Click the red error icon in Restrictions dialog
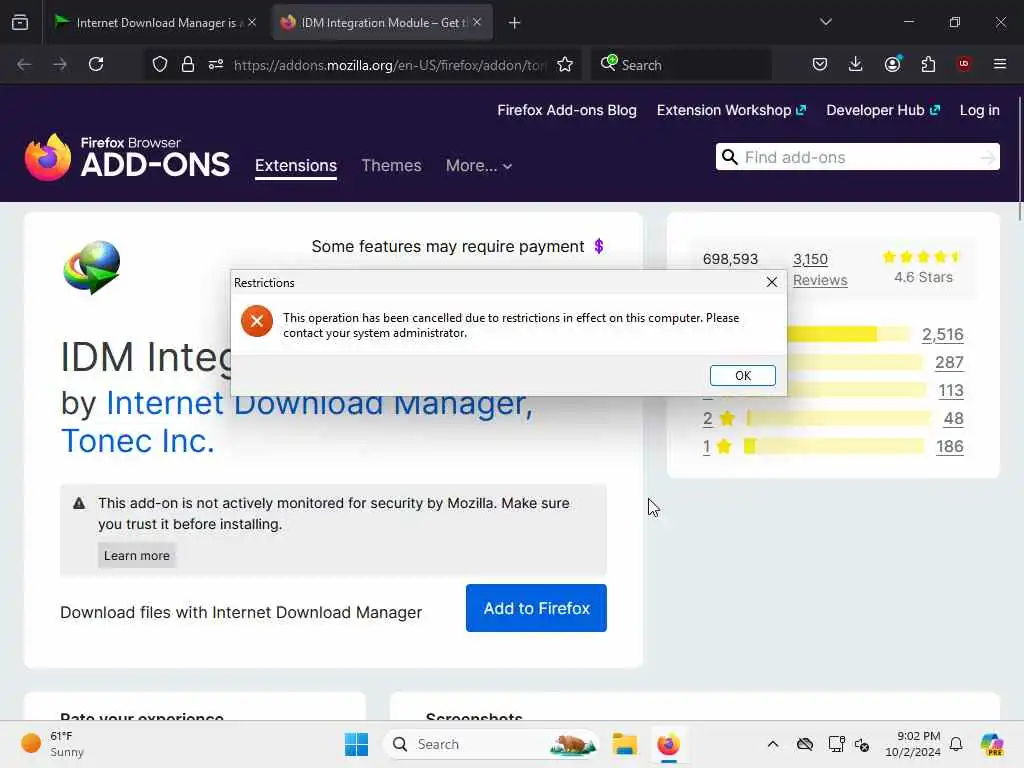Viewport: 1024px width, 768px height. point(257,321)
